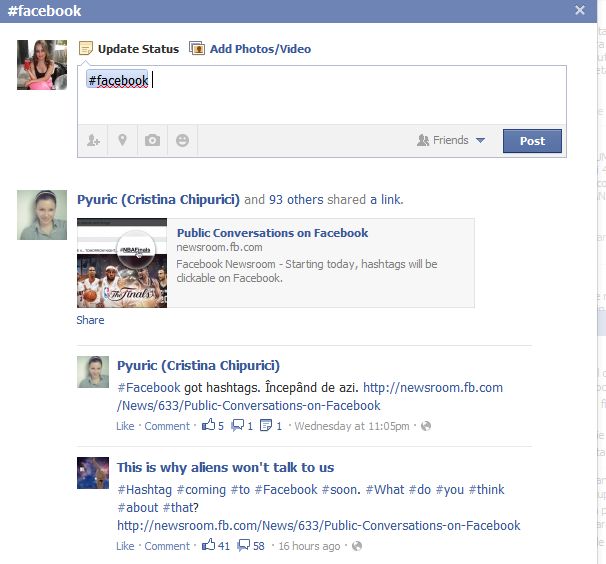Click the thumbs-up icon showing 41 likes
The image size is (606, 564).
(x=209, y=545)
